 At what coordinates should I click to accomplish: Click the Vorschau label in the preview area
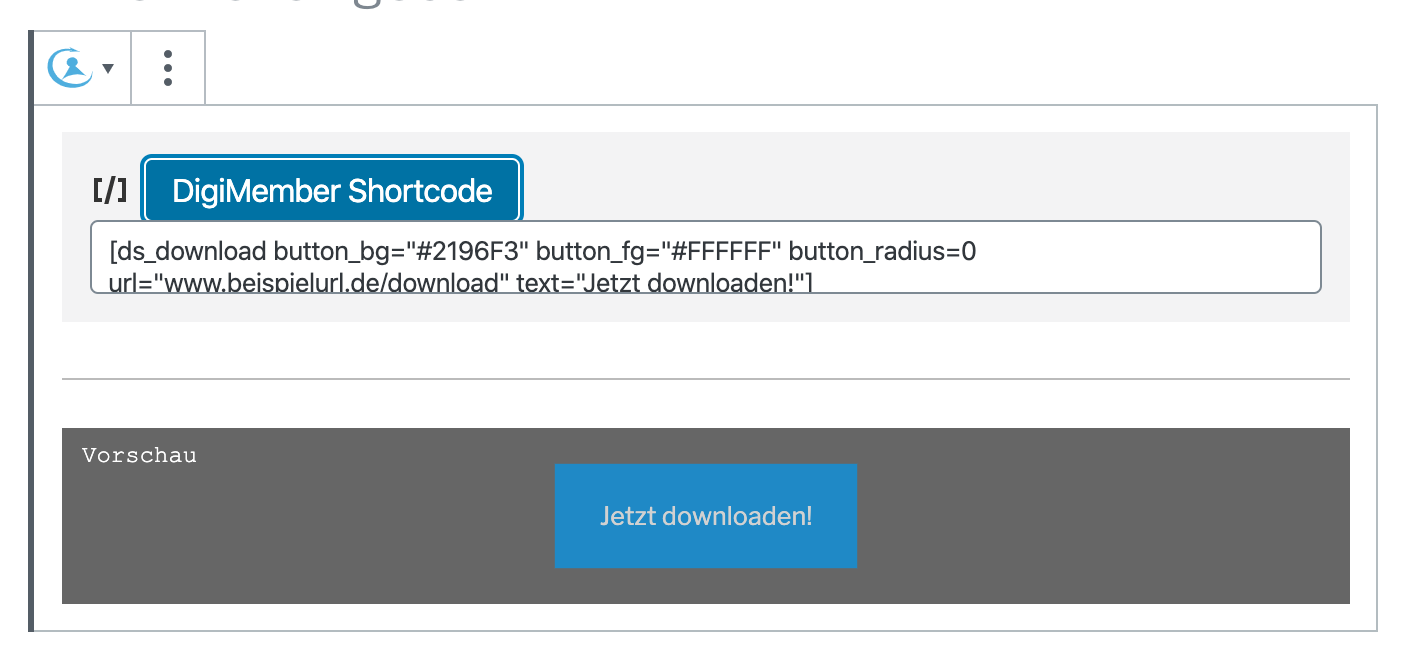pos(138,454)
